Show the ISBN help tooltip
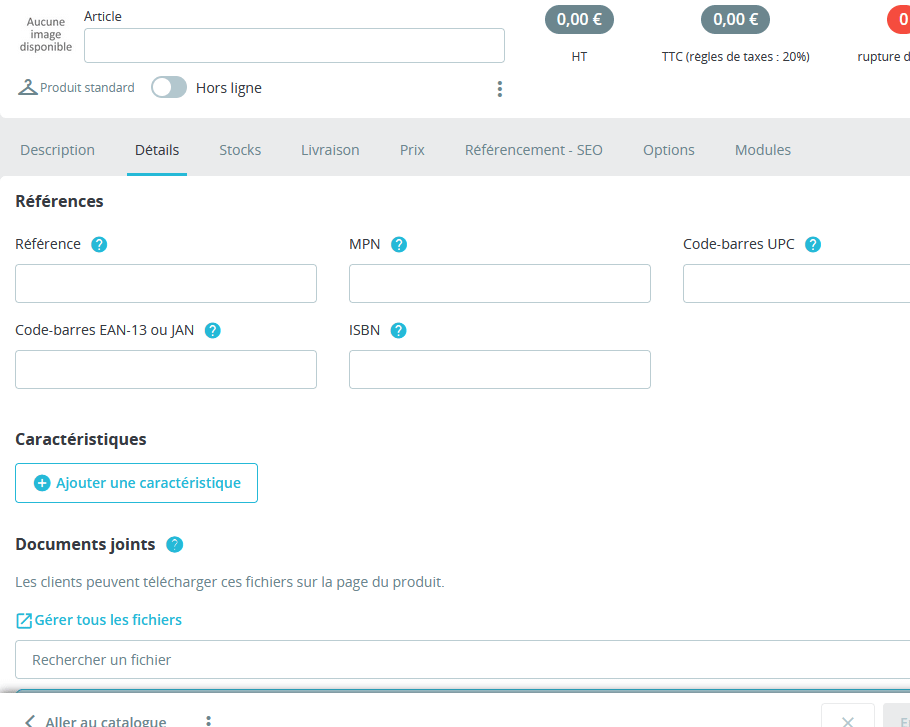Image resolution: width=910 pixels, height=727 pixels. pyautogui.click(x=399, y=330)
